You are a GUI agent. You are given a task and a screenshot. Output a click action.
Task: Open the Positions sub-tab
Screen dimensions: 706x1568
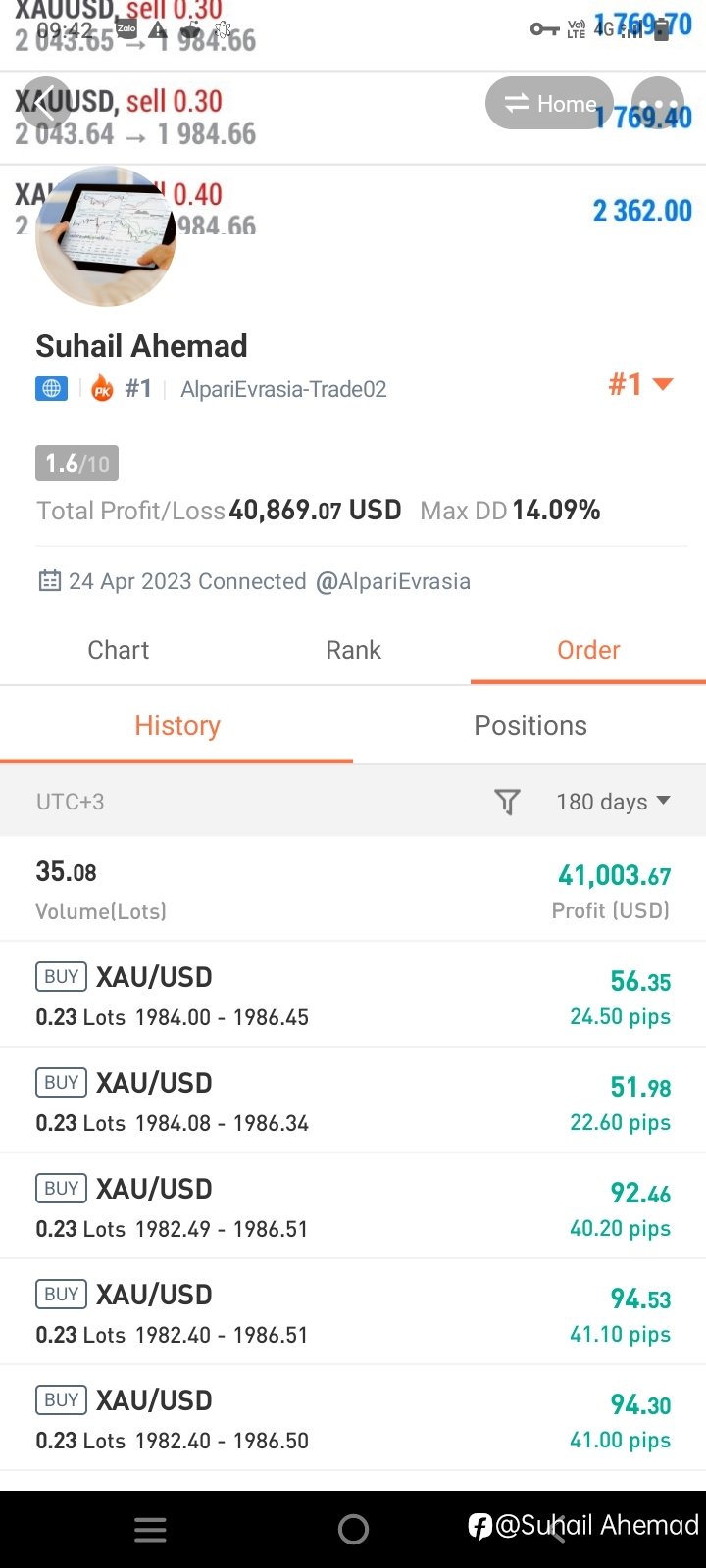click(530, 725)
